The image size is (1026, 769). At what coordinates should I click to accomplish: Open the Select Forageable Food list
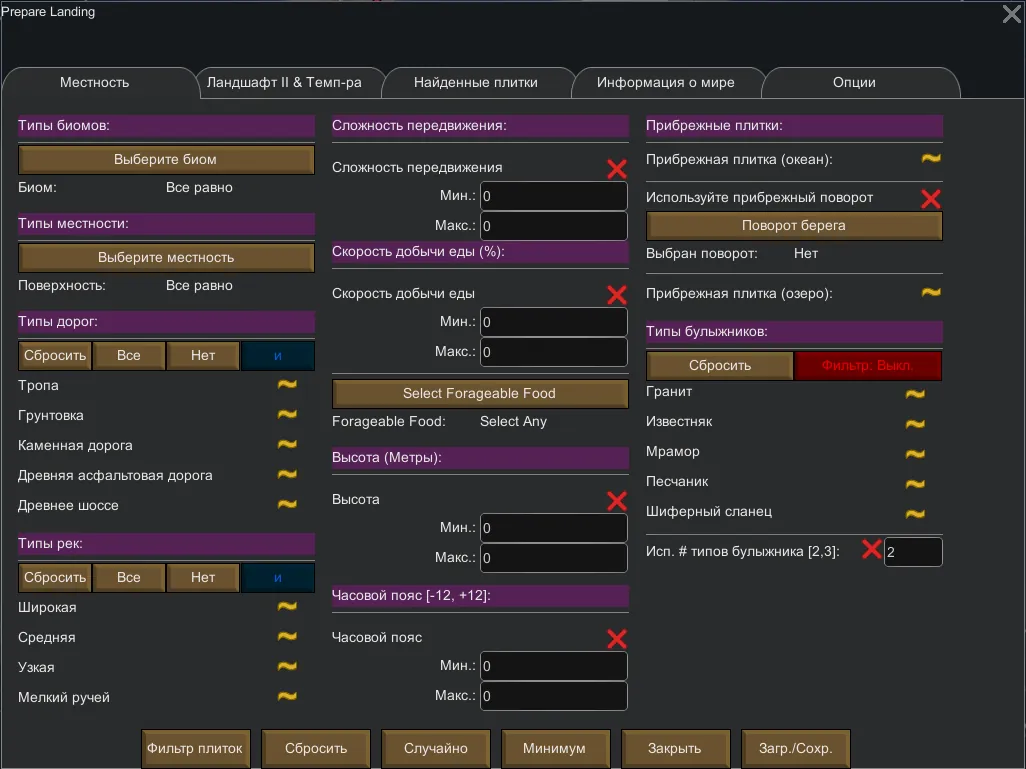point(479,393)
